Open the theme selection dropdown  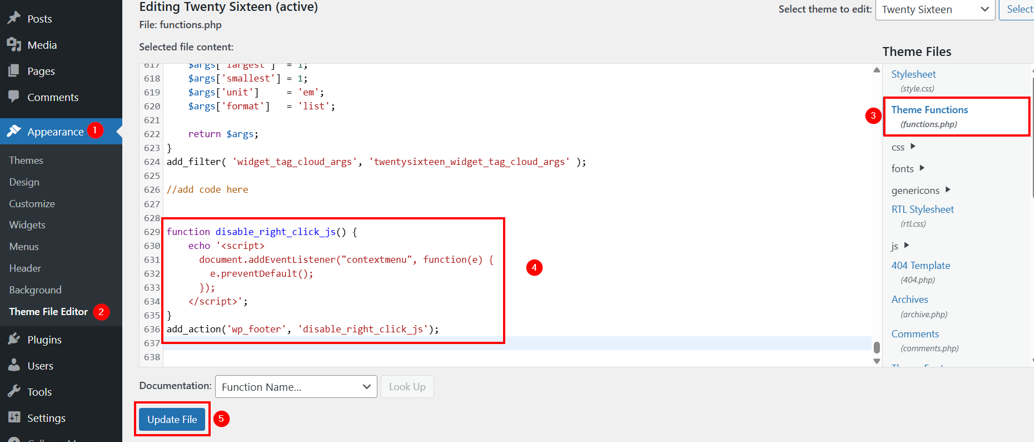[934, 9]
